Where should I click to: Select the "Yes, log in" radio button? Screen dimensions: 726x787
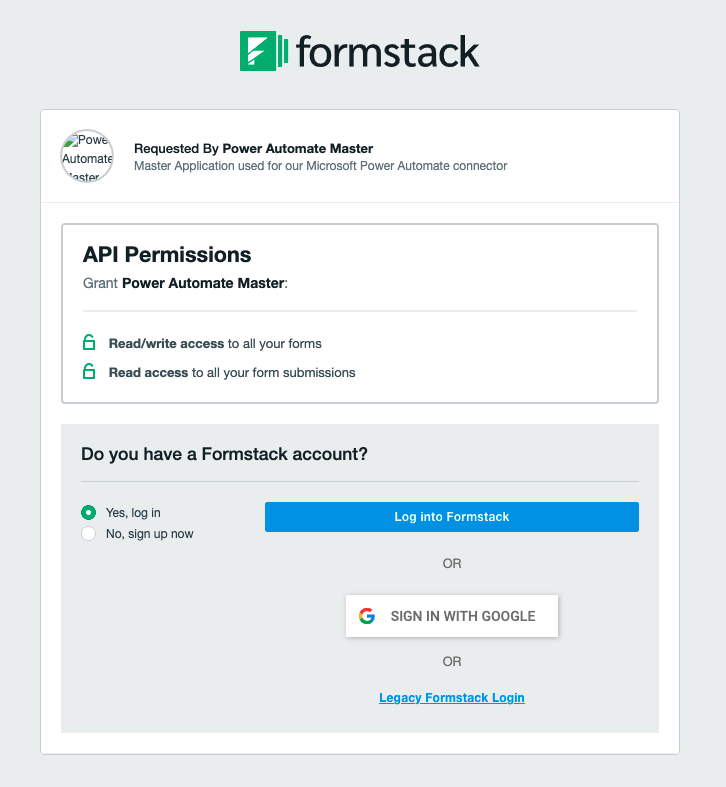pos(88,513)
